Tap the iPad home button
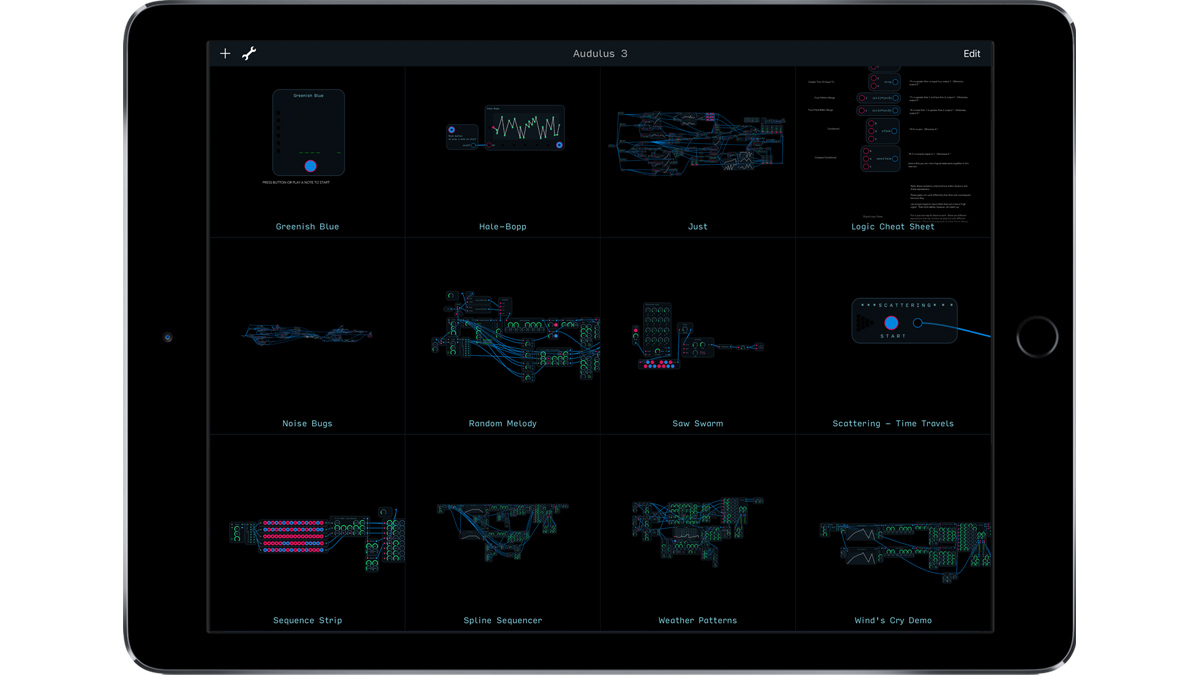 [1037, 337]
